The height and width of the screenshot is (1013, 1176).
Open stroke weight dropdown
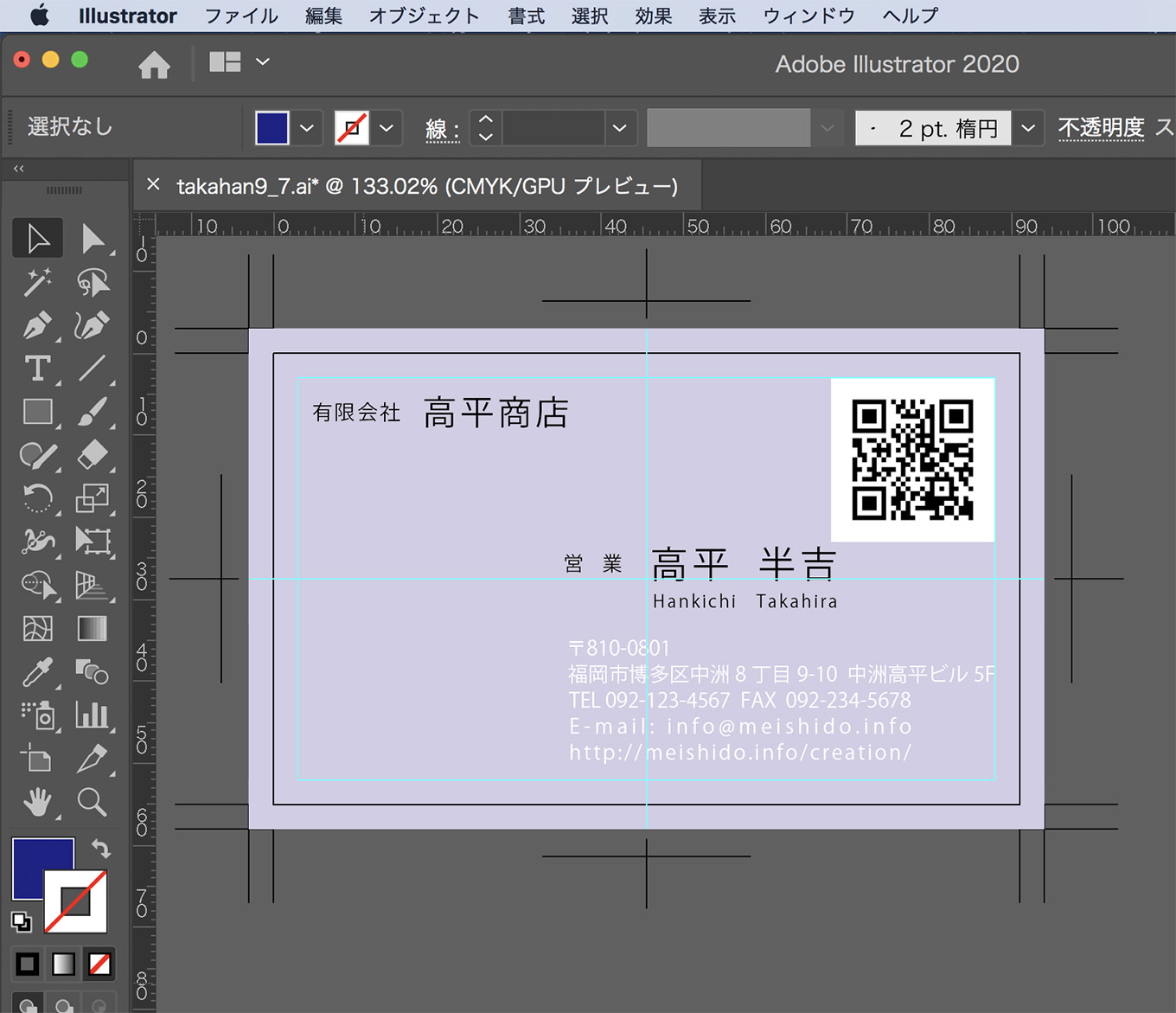[620, 128]
